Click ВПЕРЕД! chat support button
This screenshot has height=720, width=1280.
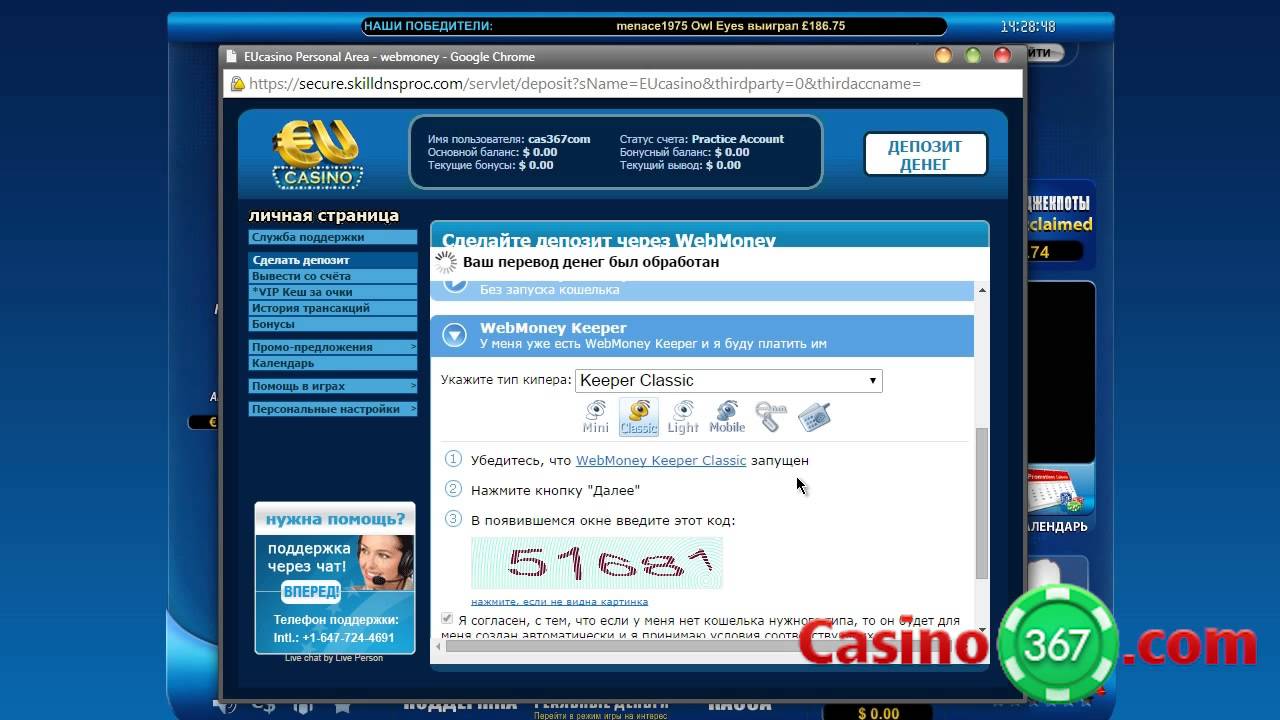coord(311,592)
